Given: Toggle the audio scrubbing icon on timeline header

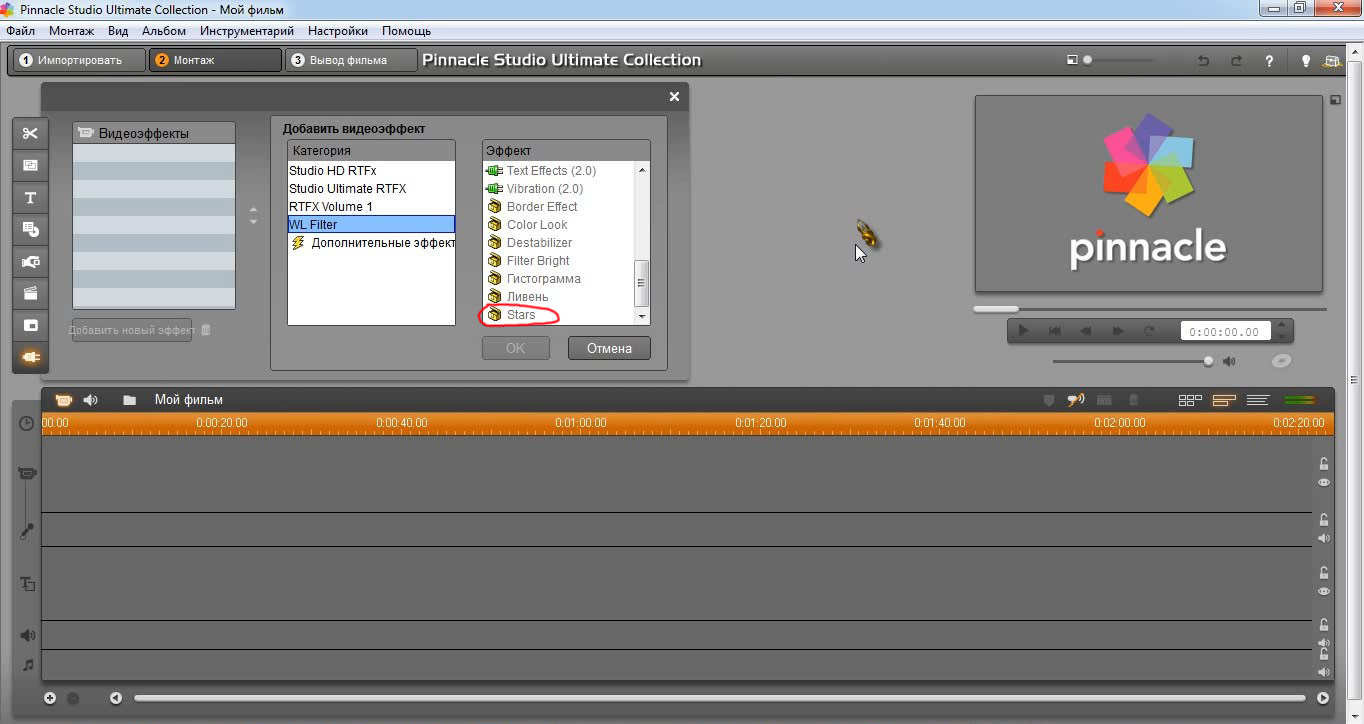Looking at the screenshot, I should [1076, 400].
